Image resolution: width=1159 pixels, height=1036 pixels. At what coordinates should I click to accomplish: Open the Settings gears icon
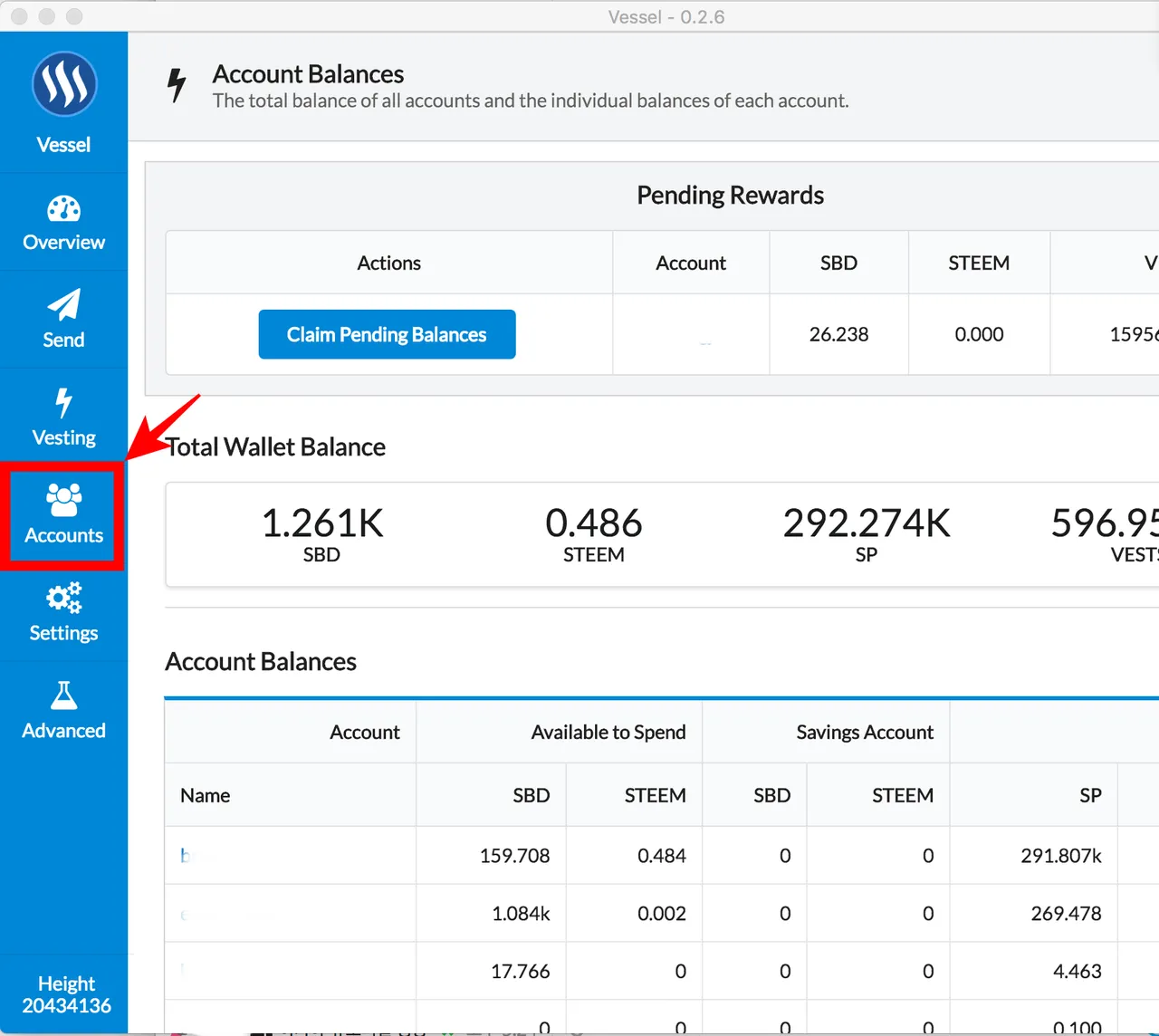tap(63, 598)
